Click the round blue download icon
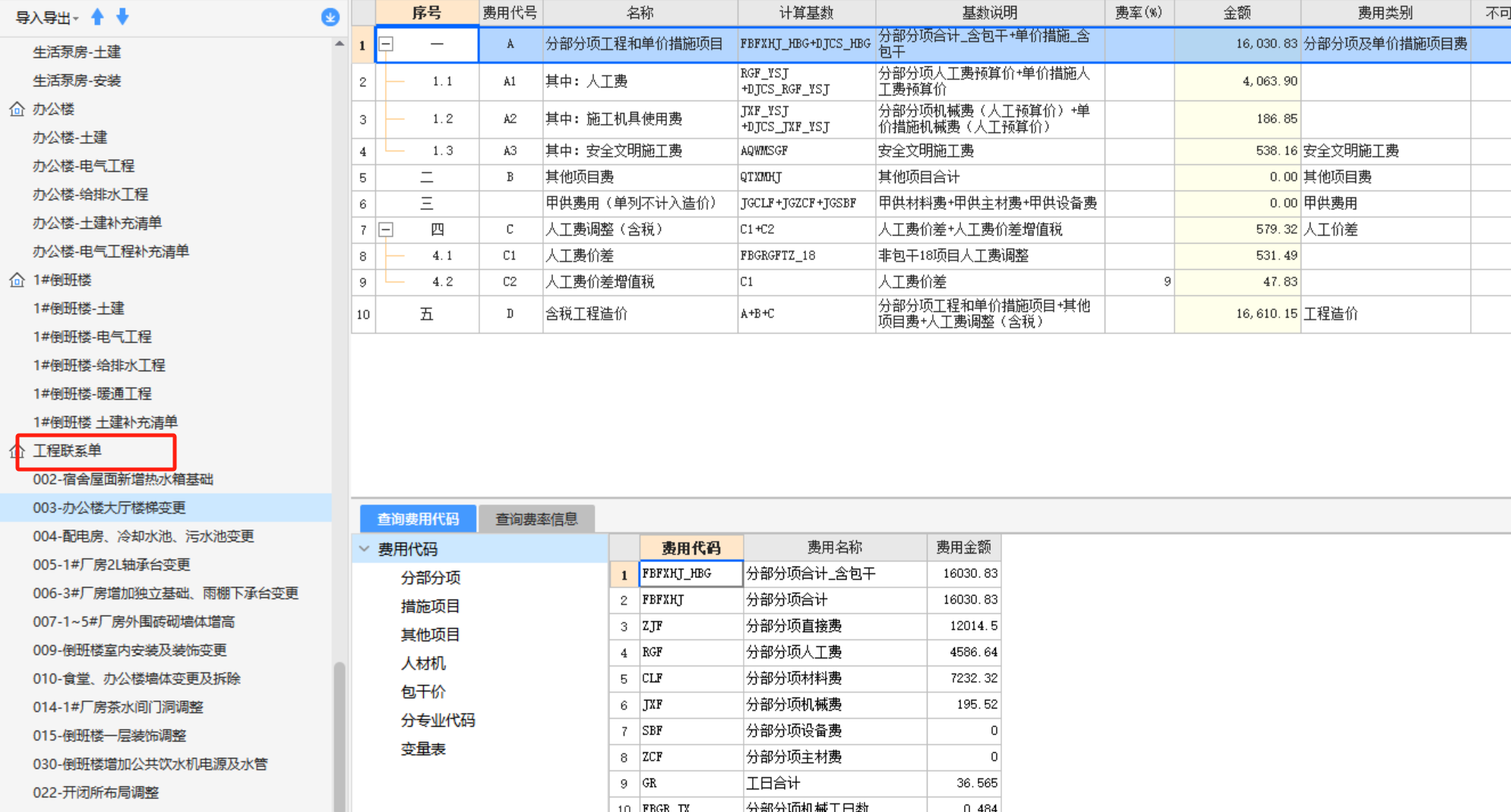1511x812 pixels. [x=330, y=17]
